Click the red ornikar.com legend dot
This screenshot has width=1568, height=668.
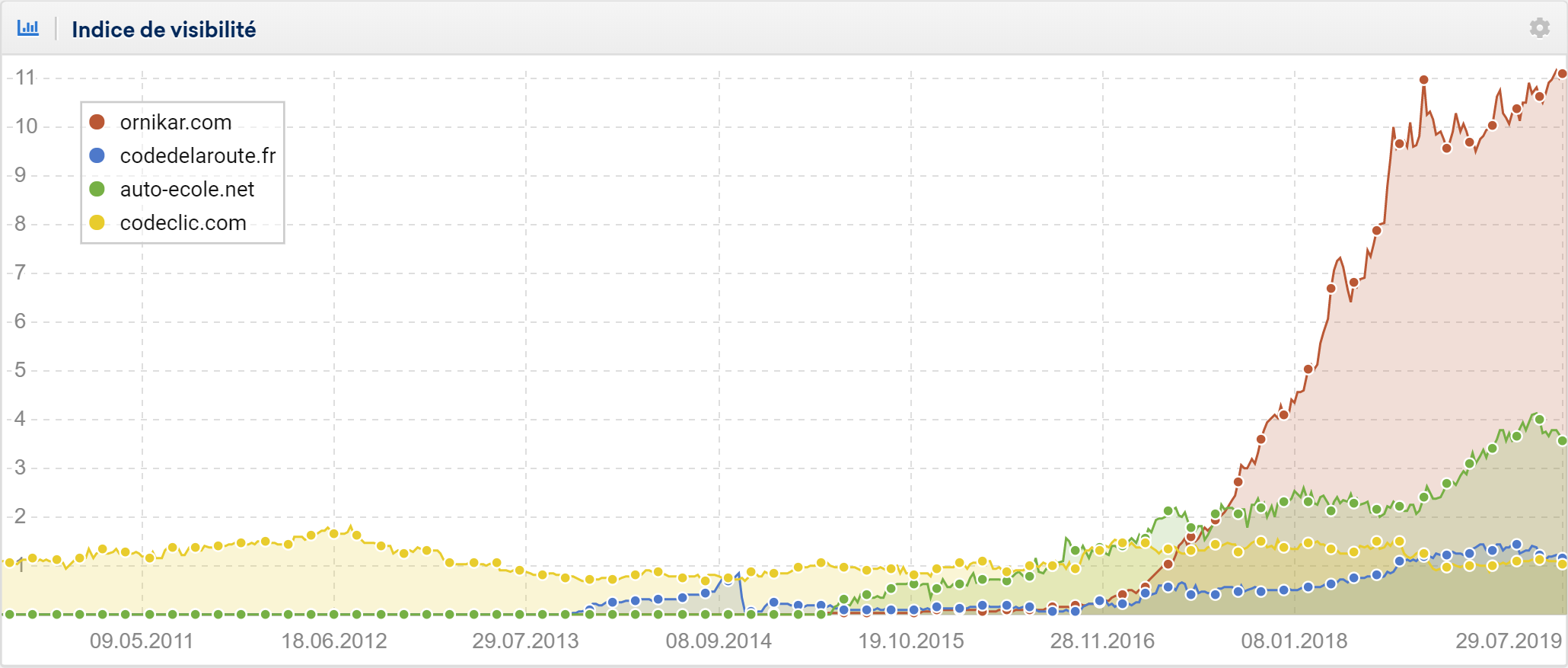click(97, 122)
